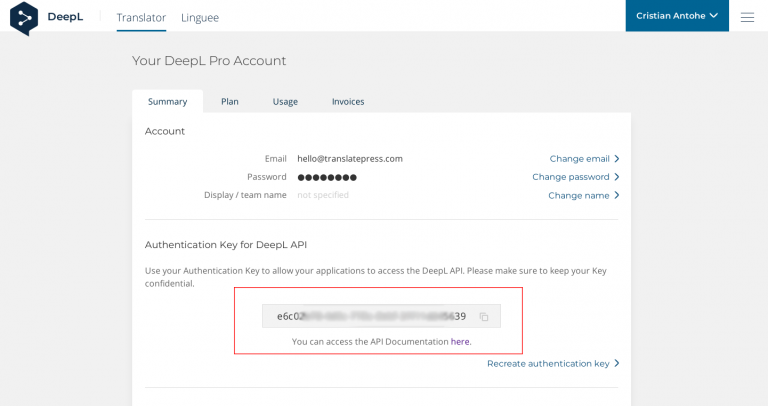This screenshot has width=768, height=406.
Task: Open the API Documentation "here" link
Action: point(460,342)
